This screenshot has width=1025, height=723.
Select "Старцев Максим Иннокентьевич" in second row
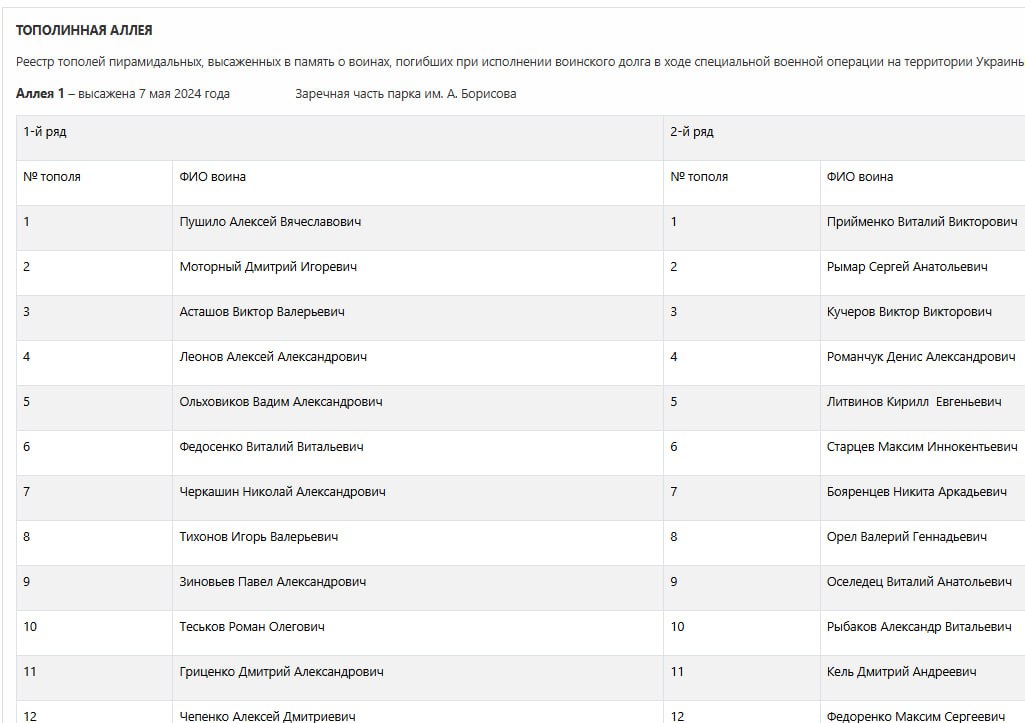coord(922,447)
